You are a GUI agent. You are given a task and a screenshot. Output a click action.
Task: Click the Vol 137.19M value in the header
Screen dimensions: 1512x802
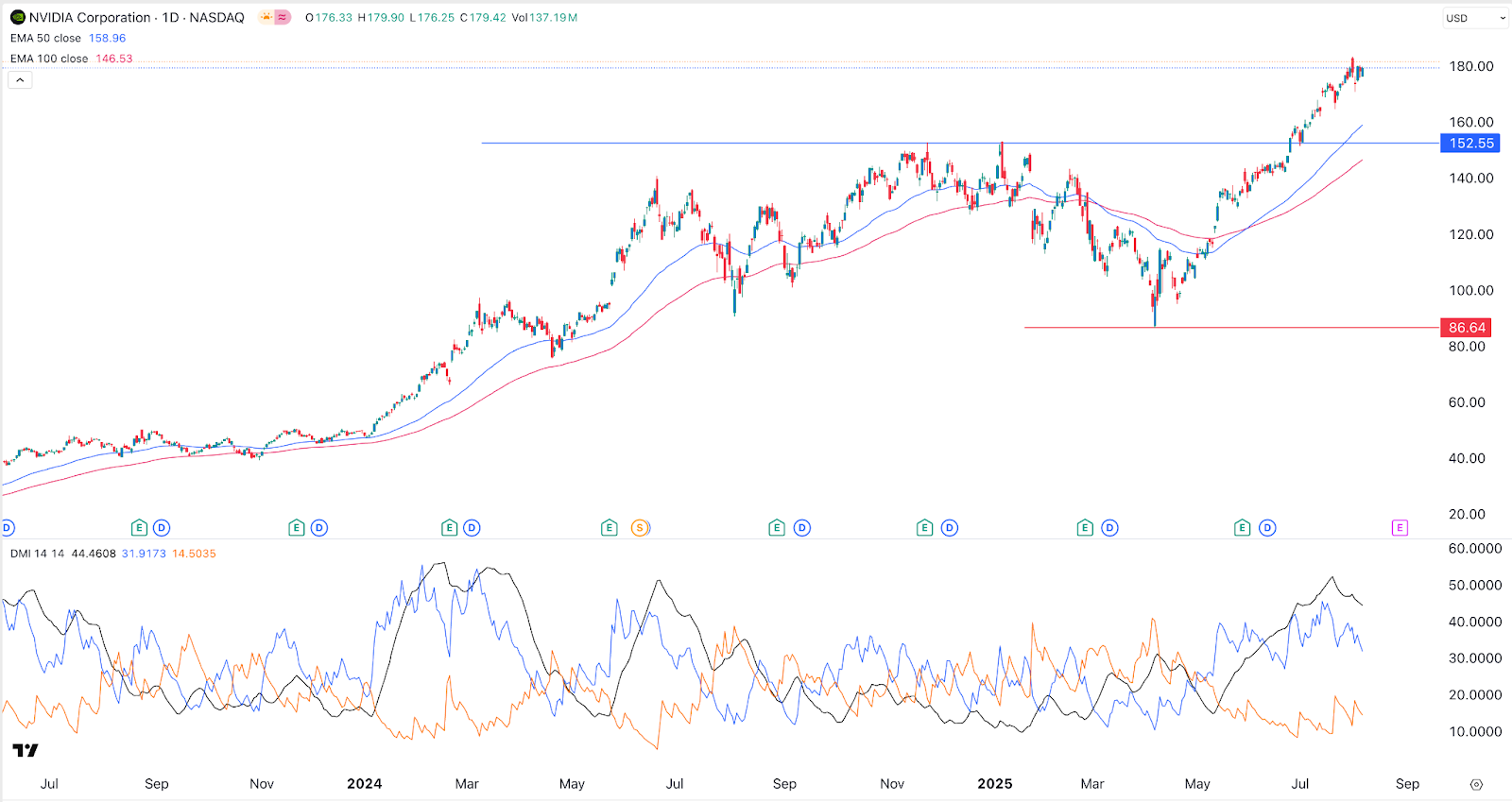point(544,17)
